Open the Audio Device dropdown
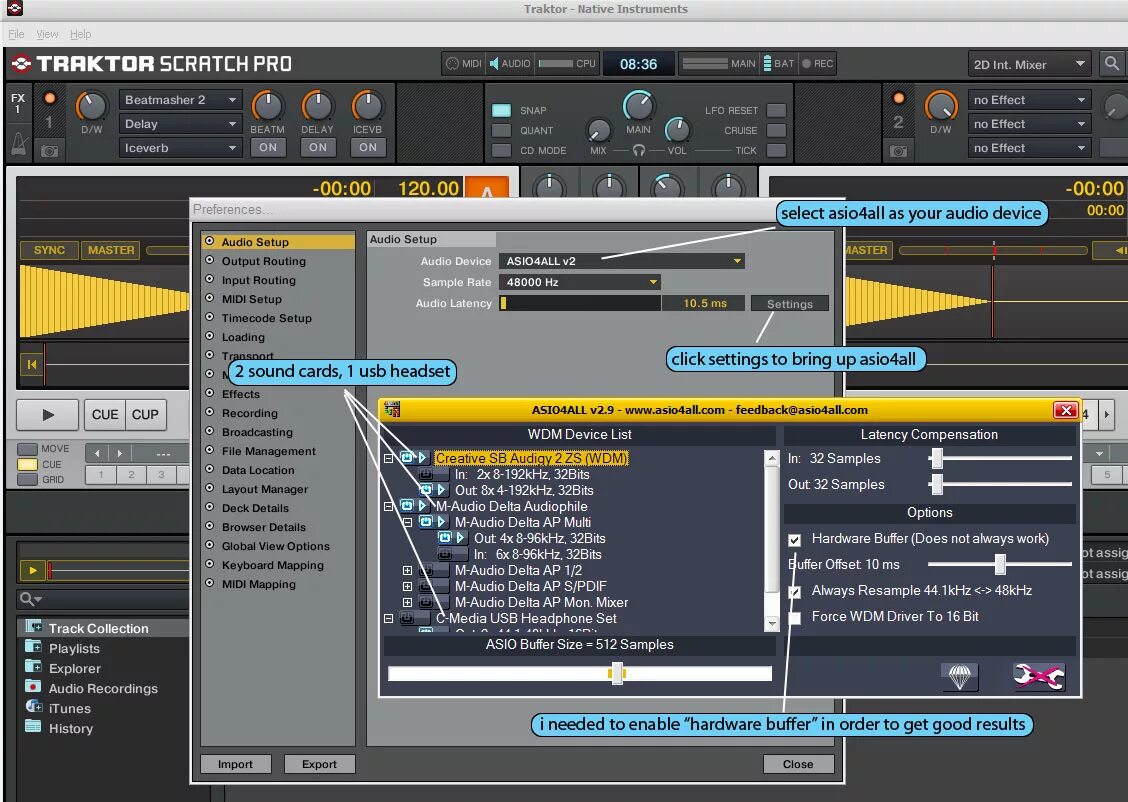 coord(622,261)
